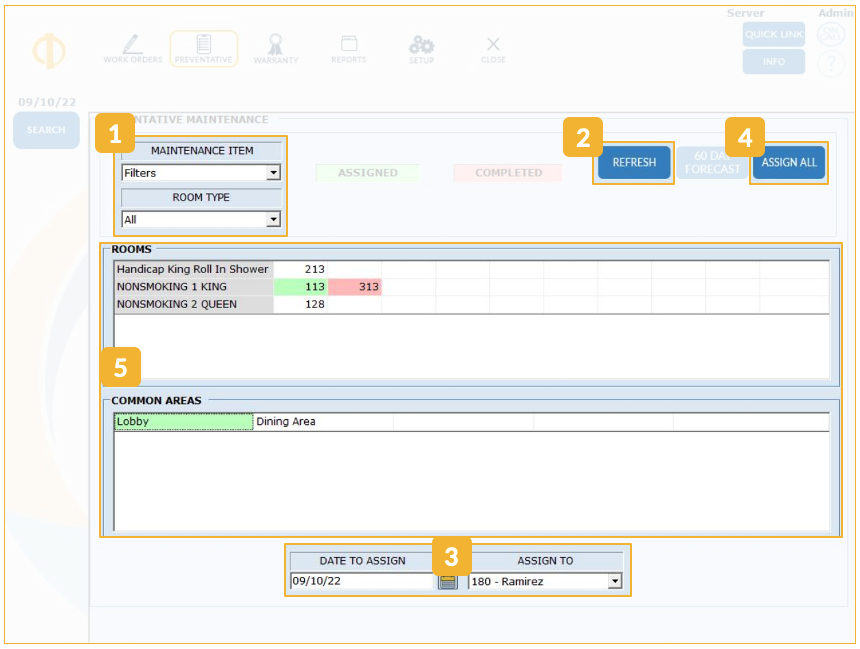This screenshot has width=860, height=649.
Task: Open Setup with the gears icon
Action: [x=421, y=48]
